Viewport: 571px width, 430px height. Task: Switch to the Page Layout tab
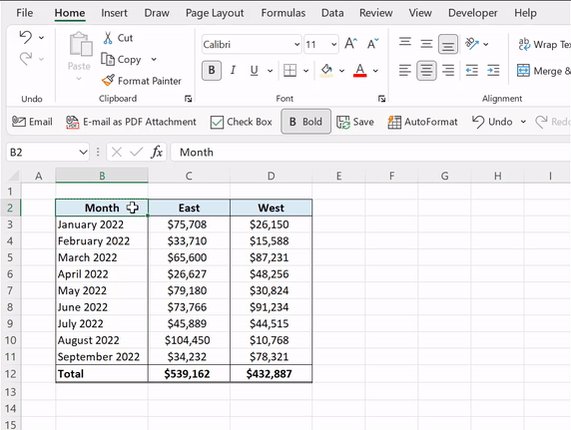pyautogui.click(x=214, y=13)
